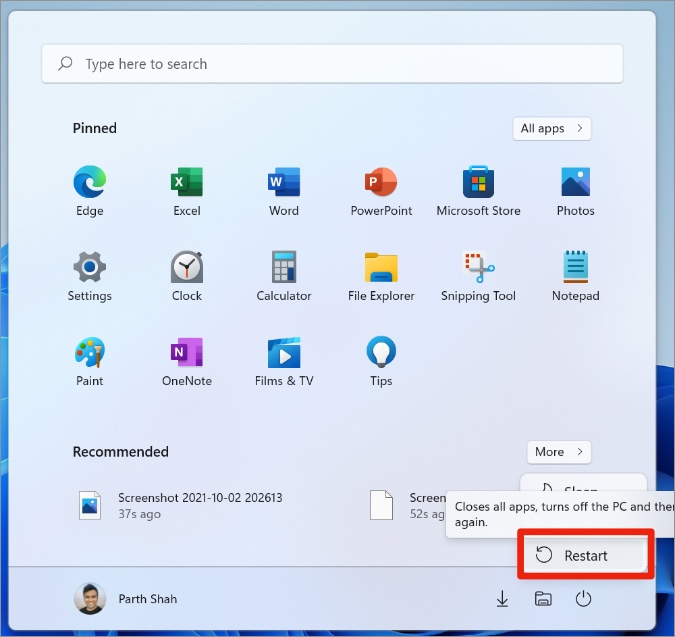Image resolution: width=675 pixels, height=637 pixels.
Task: Open the Microsoft Store app
Action: point(478,191)
